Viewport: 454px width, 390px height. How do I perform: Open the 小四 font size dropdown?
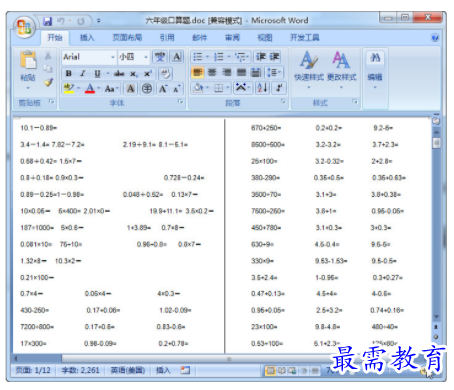pos(146,57)
